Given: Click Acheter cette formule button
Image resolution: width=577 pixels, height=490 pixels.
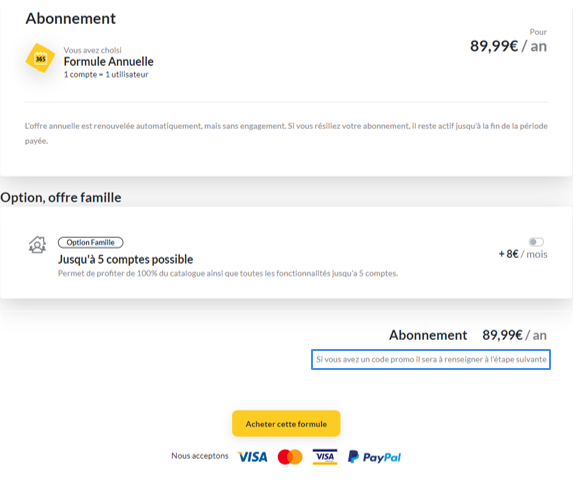Looking at the screenshot, I should [286, 424].
